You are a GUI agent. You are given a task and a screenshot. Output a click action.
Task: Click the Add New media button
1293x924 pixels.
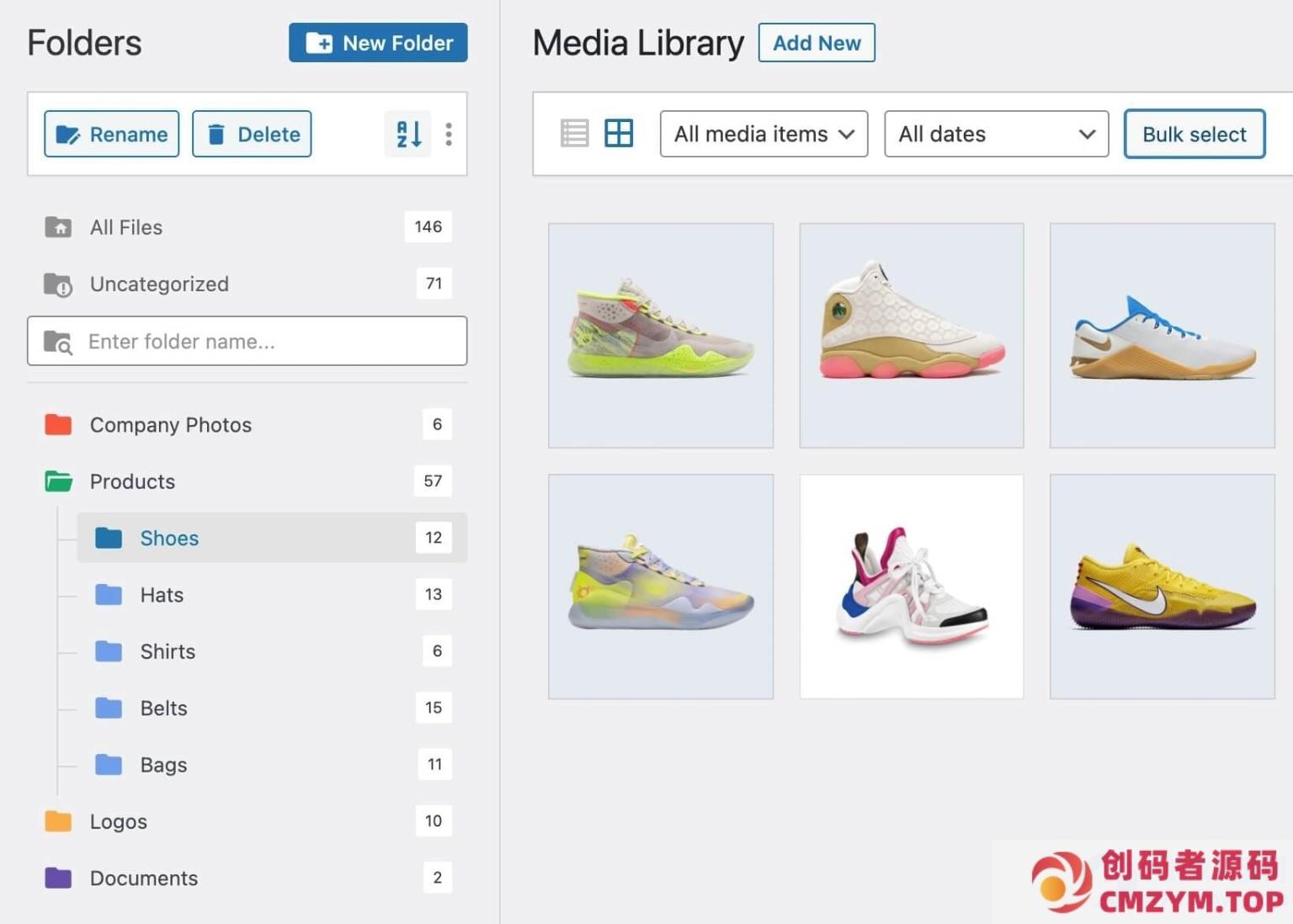pyautogui.click(x=816, y=43)
